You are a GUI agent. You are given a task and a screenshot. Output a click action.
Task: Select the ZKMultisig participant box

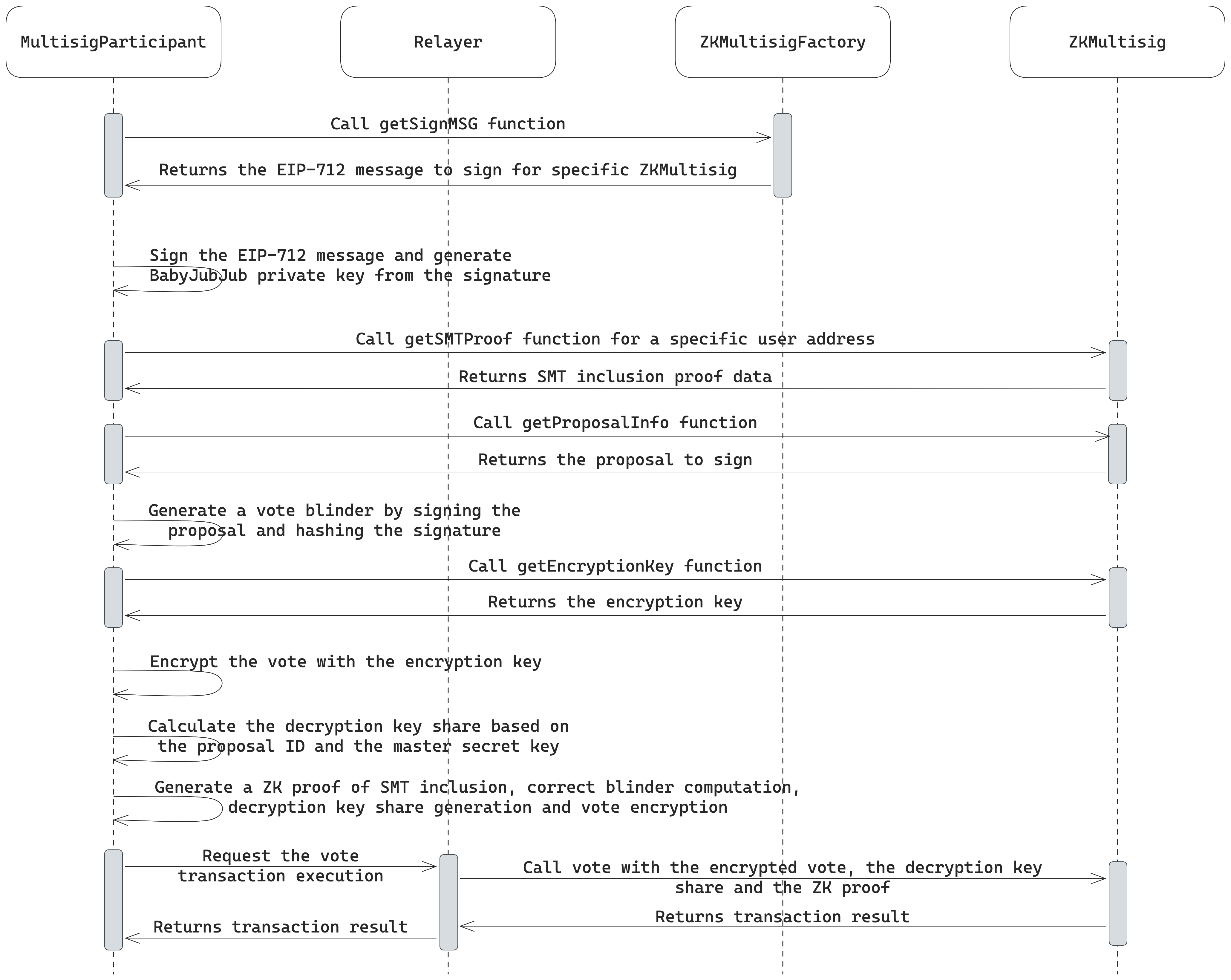pyautogui.click(x=1117, y=42)
